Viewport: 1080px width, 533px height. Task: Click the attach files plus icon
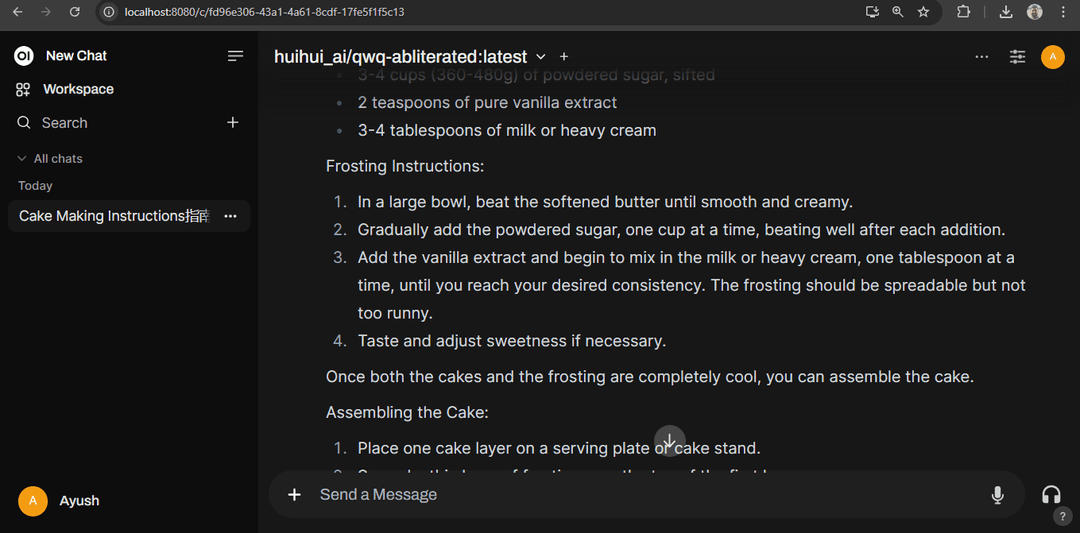(x=294, y=494)
